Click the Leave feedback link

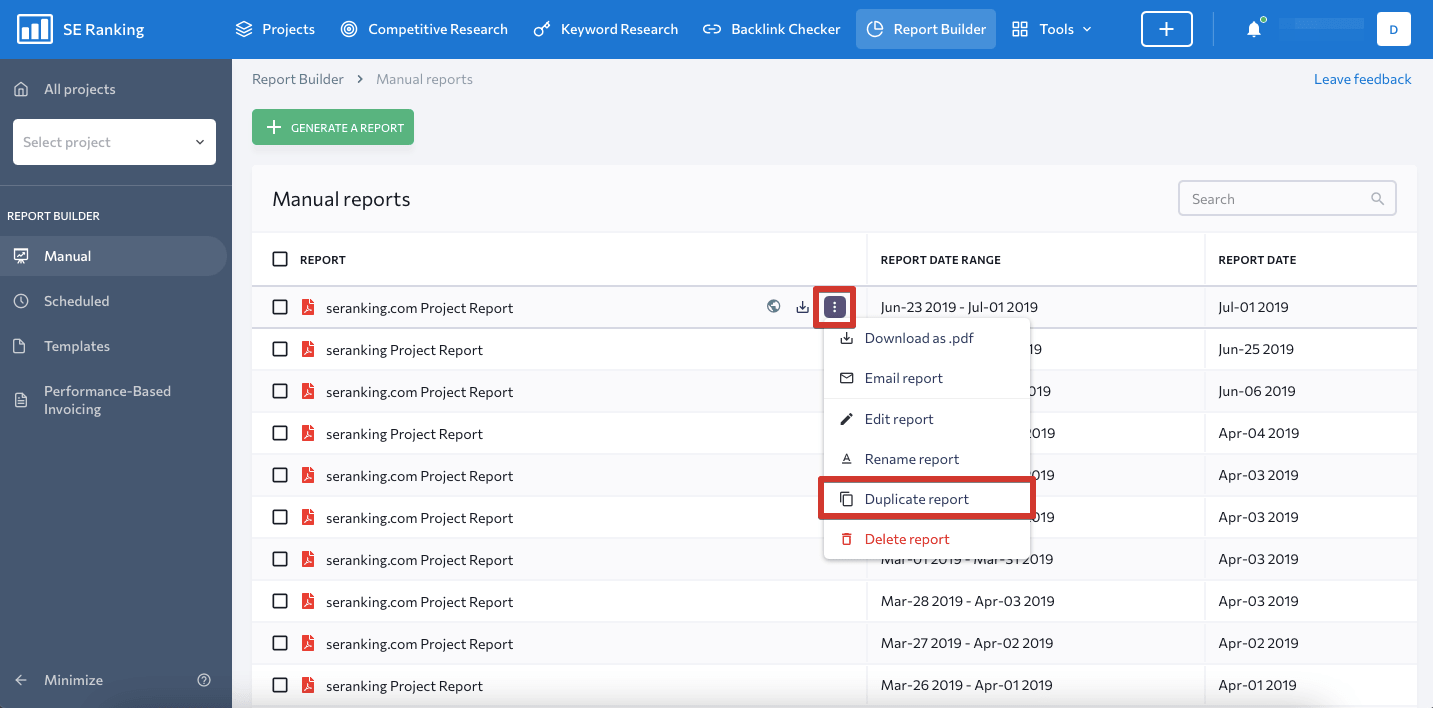[1362, 79]
